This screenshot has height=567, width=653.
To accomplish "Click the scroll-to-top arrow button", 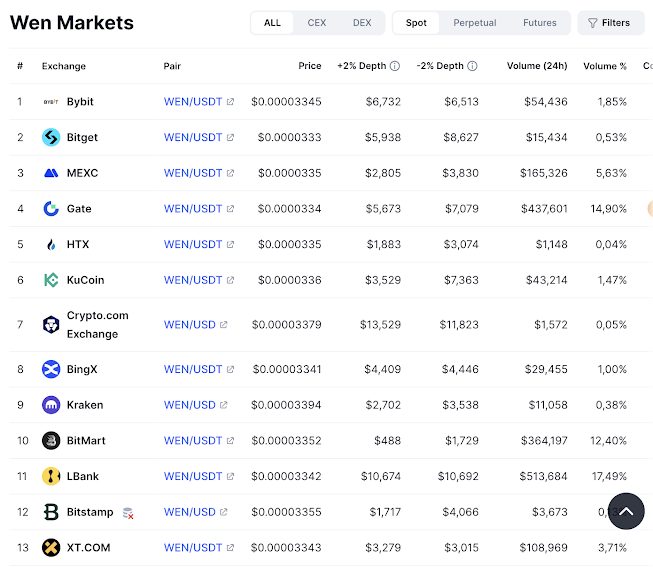I will (x=625, y=511).
